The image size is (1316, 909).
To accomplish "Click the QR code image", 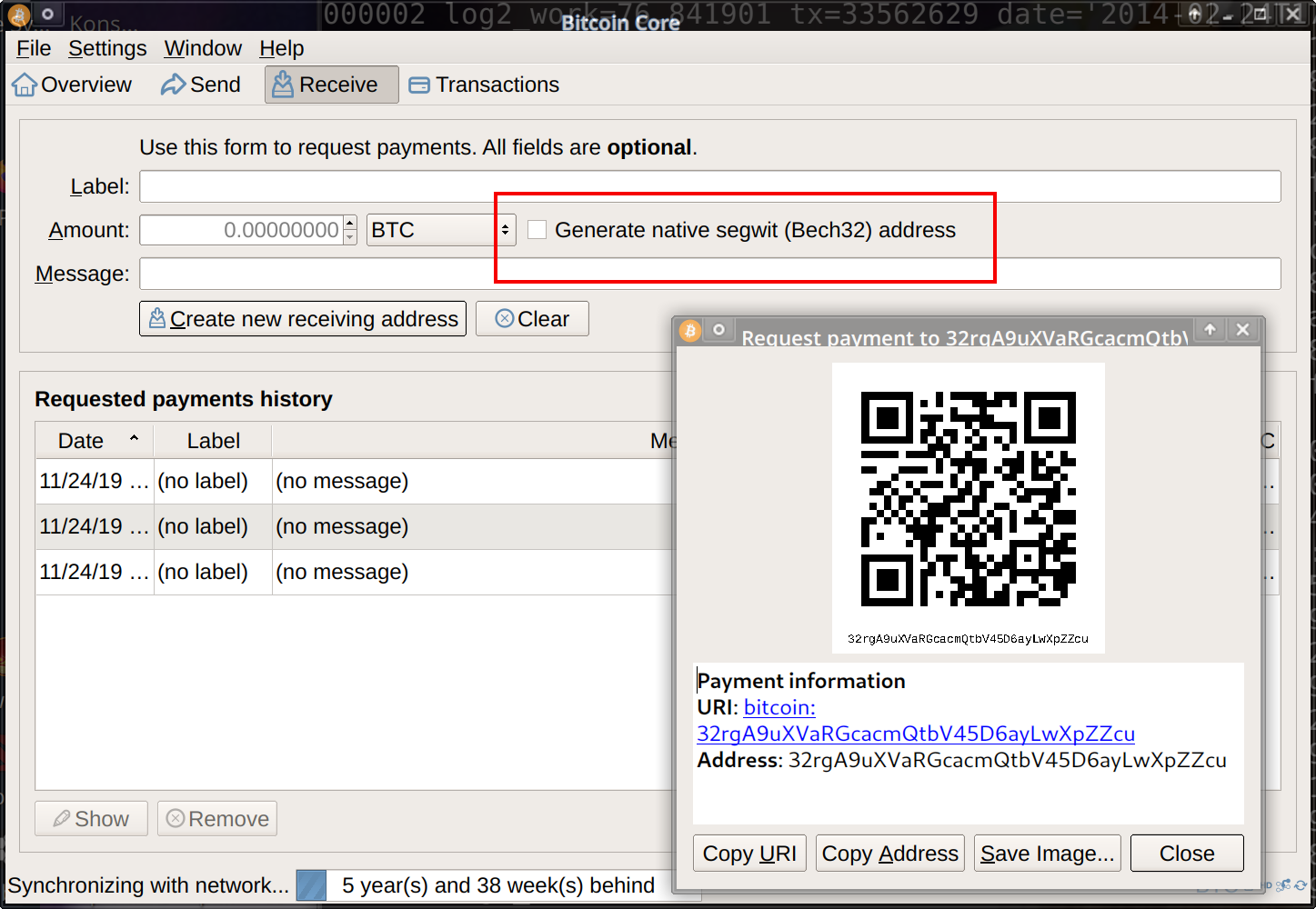I will 968,499.
